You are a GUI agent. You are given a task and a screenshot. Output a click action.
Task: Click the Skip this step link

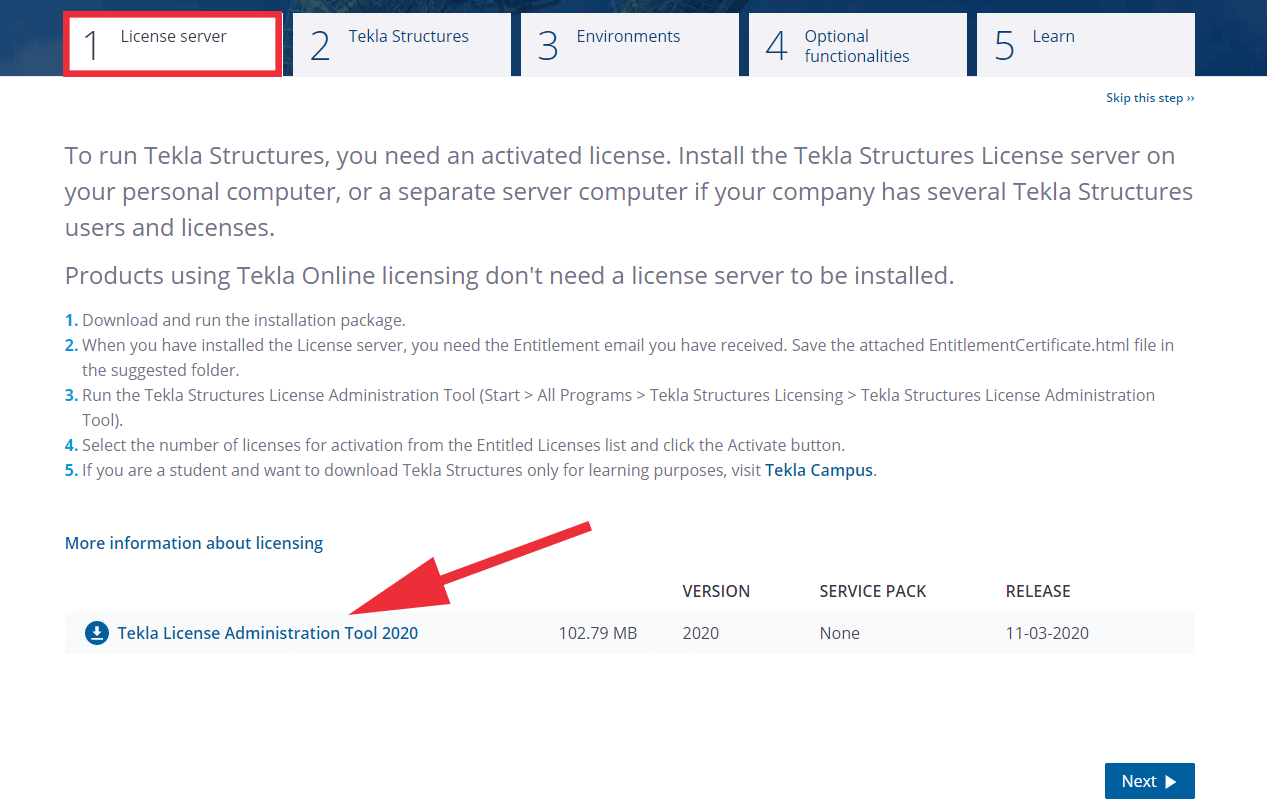pos(1150,98)
